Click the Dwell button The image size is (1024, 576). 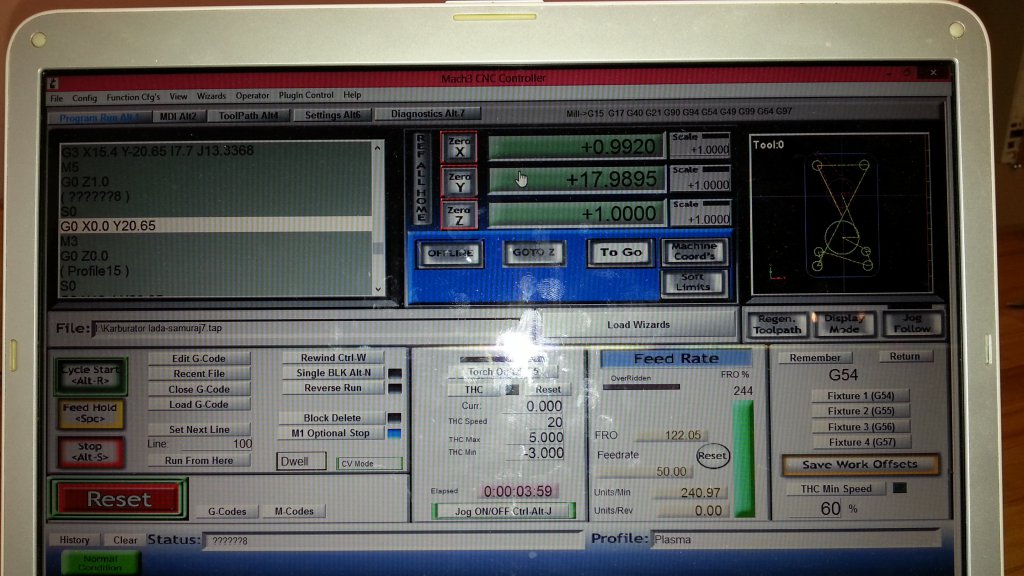pos(301,462)
